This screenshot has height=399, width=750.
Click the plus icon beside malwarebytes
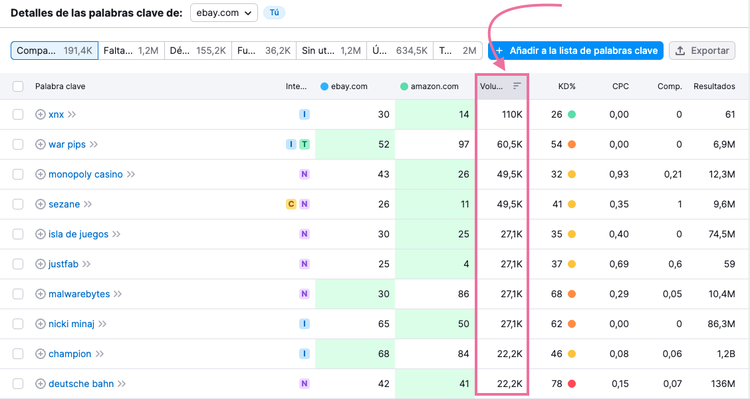pos(40,294)
